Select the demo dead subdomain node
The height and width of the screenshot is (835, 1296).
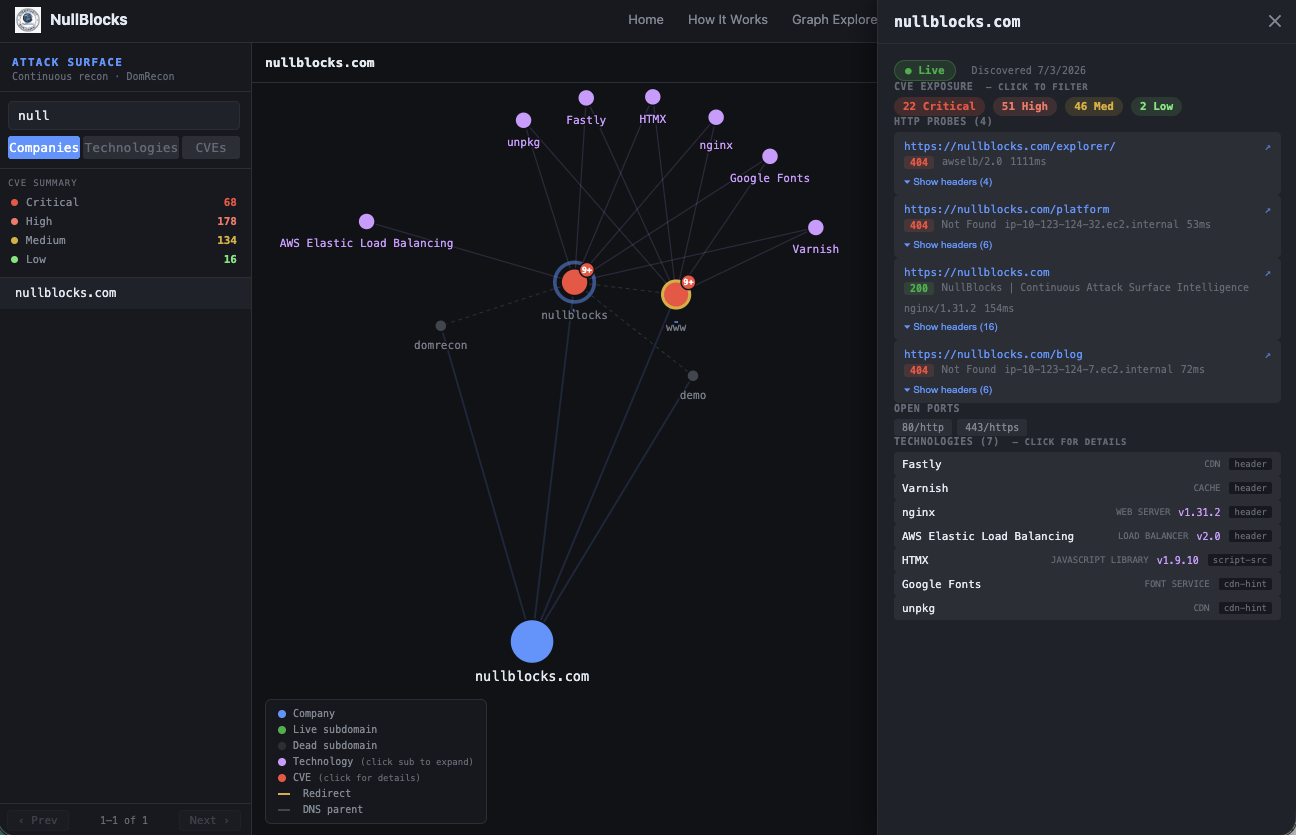(x=693, y=376)
